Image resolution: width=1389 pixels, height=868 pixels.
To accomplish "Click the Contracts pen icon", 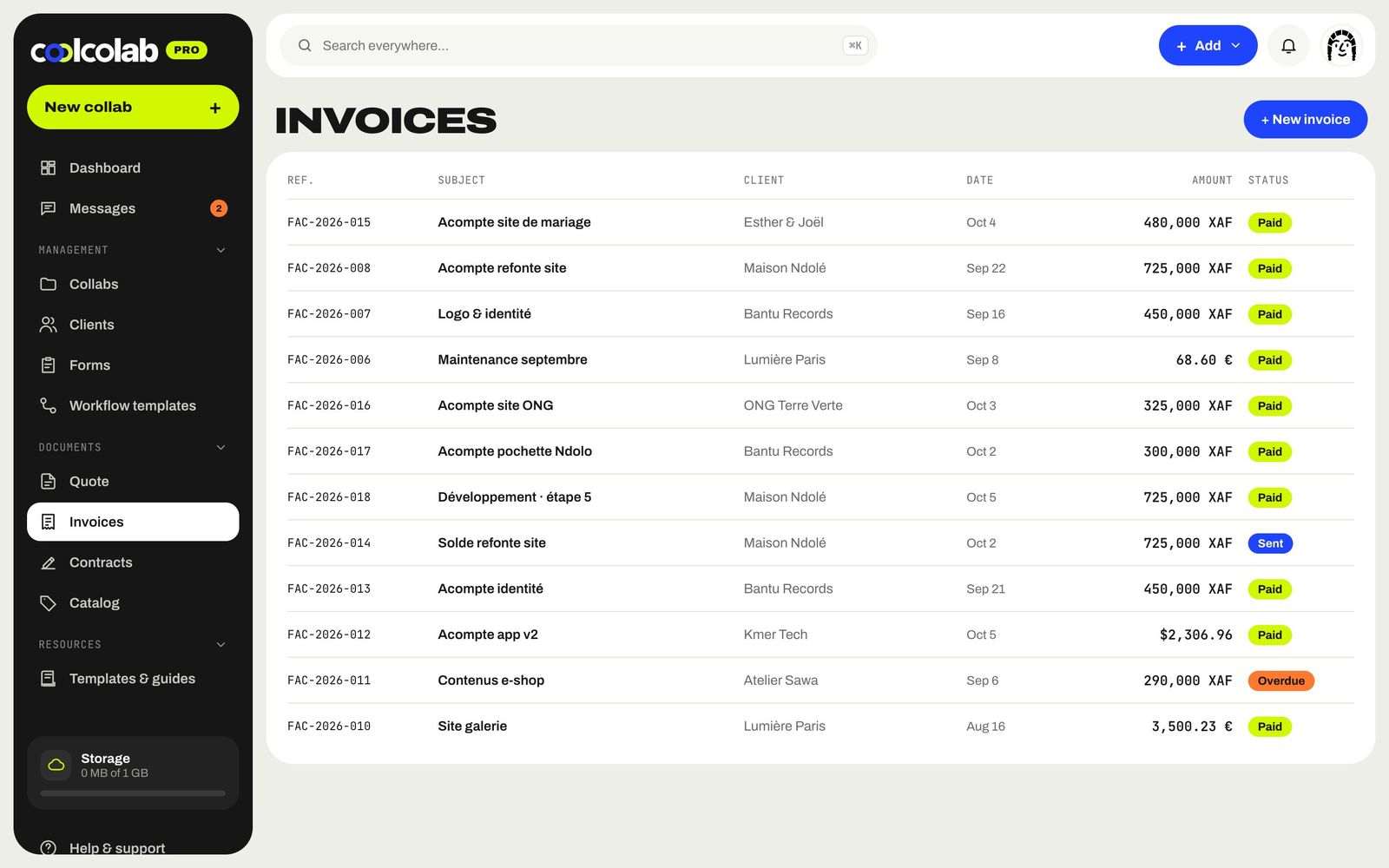I will coord(49,562).
